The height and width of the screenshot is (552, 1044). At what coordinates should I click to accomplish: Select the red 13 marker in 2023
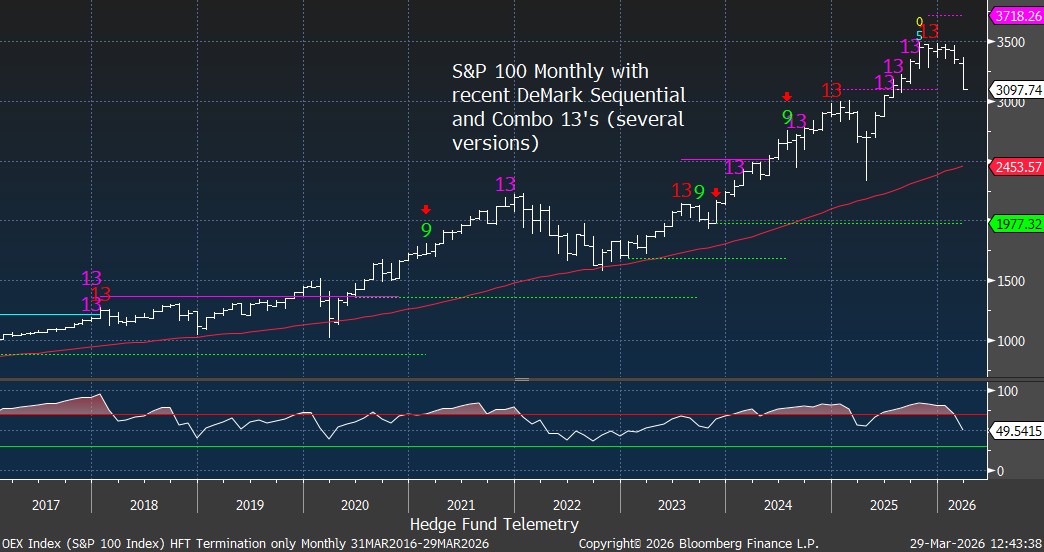coord(681,190)
